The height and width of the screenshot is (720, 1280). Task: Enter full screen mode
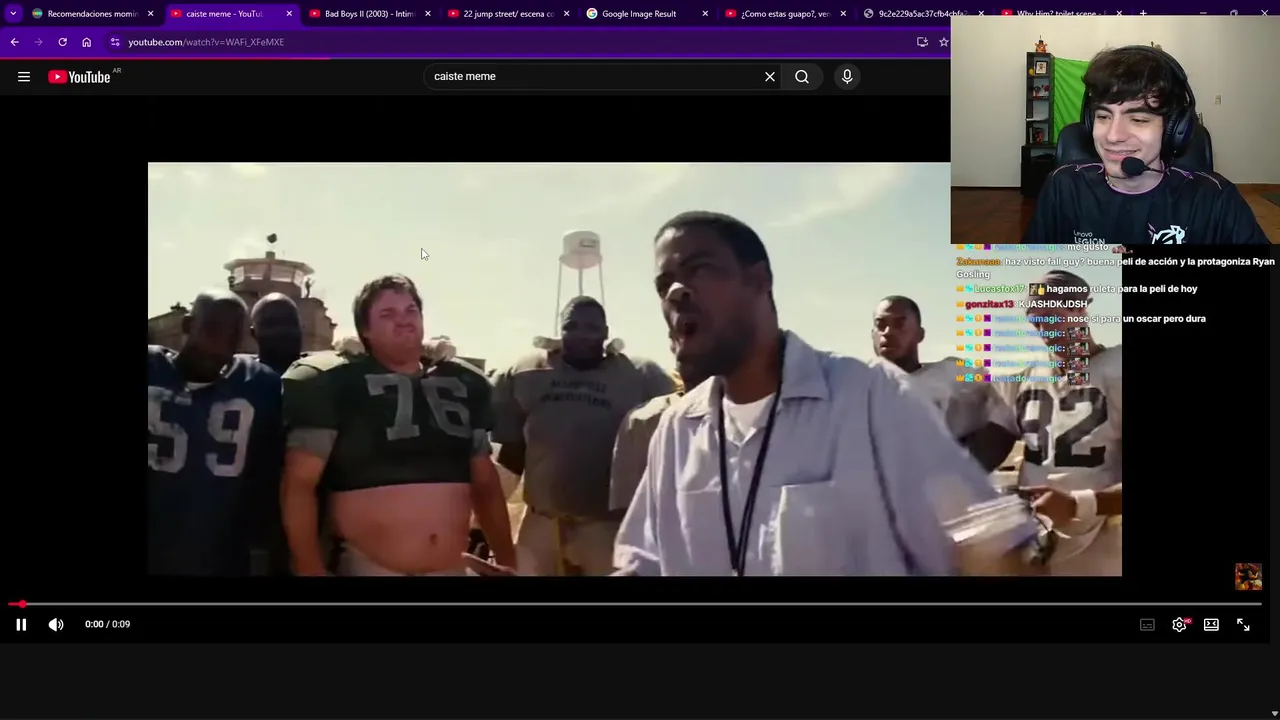(x=1243, y=624)
